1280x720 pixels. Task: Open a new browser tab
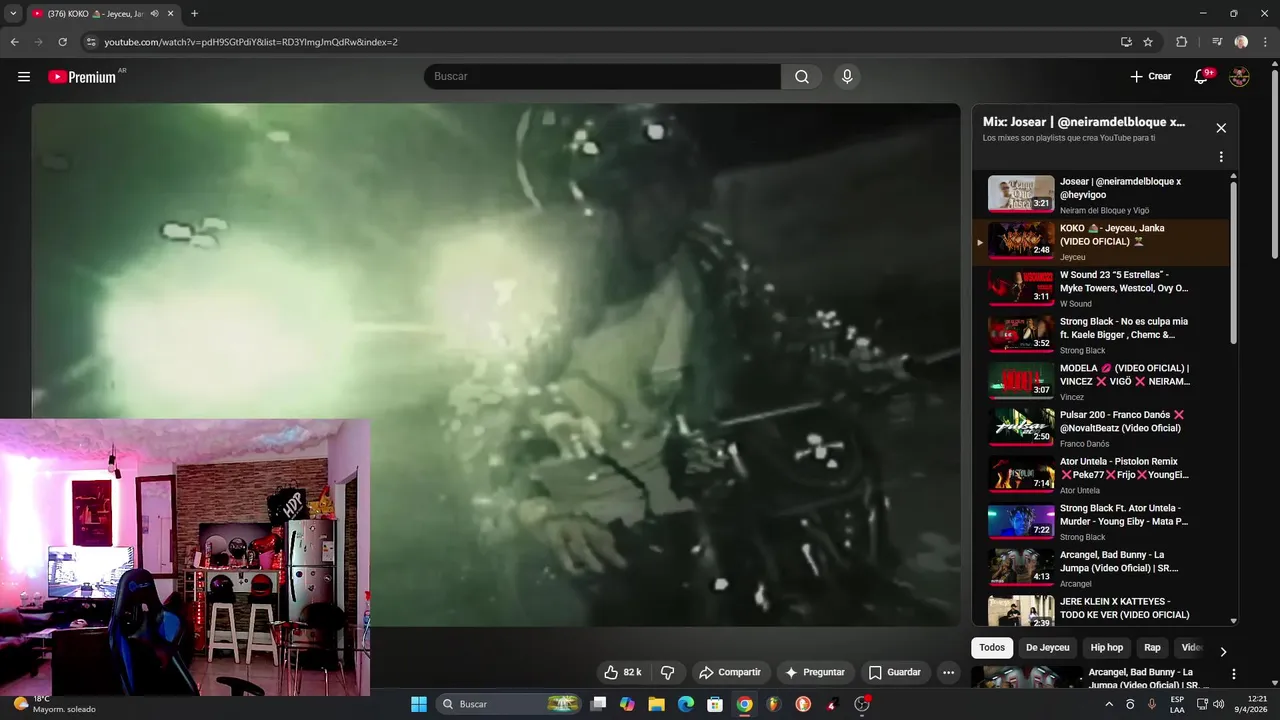point(194,14)
